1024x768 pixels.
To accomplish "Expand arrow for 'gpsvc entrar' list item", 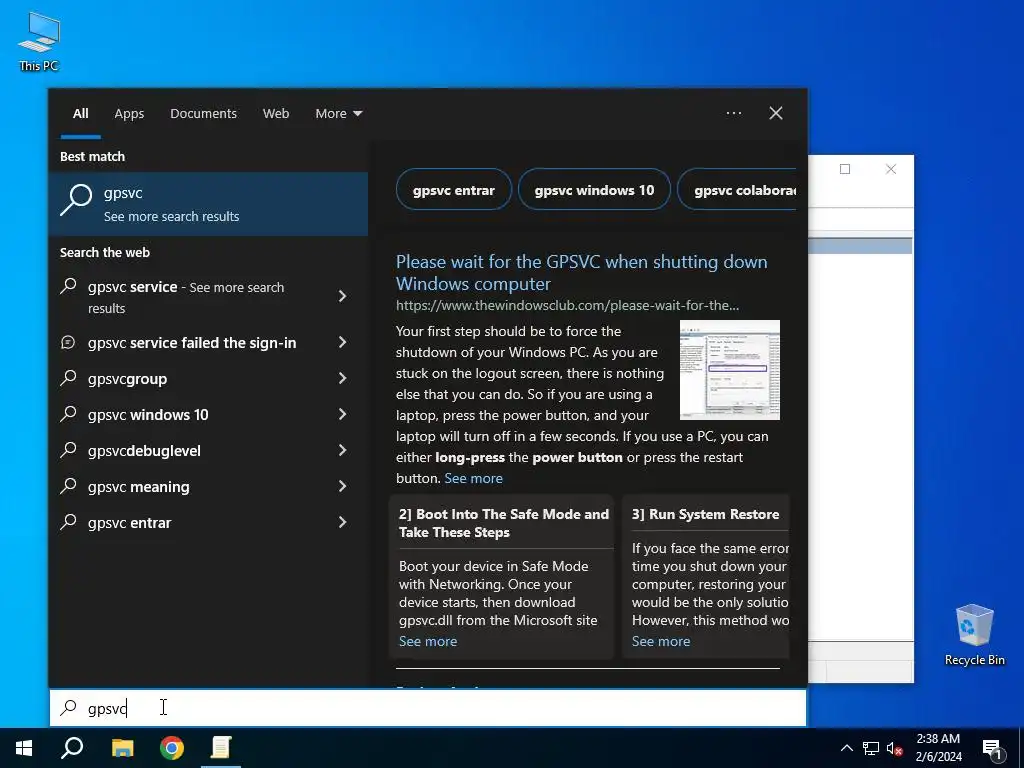I will click(343, 522).
